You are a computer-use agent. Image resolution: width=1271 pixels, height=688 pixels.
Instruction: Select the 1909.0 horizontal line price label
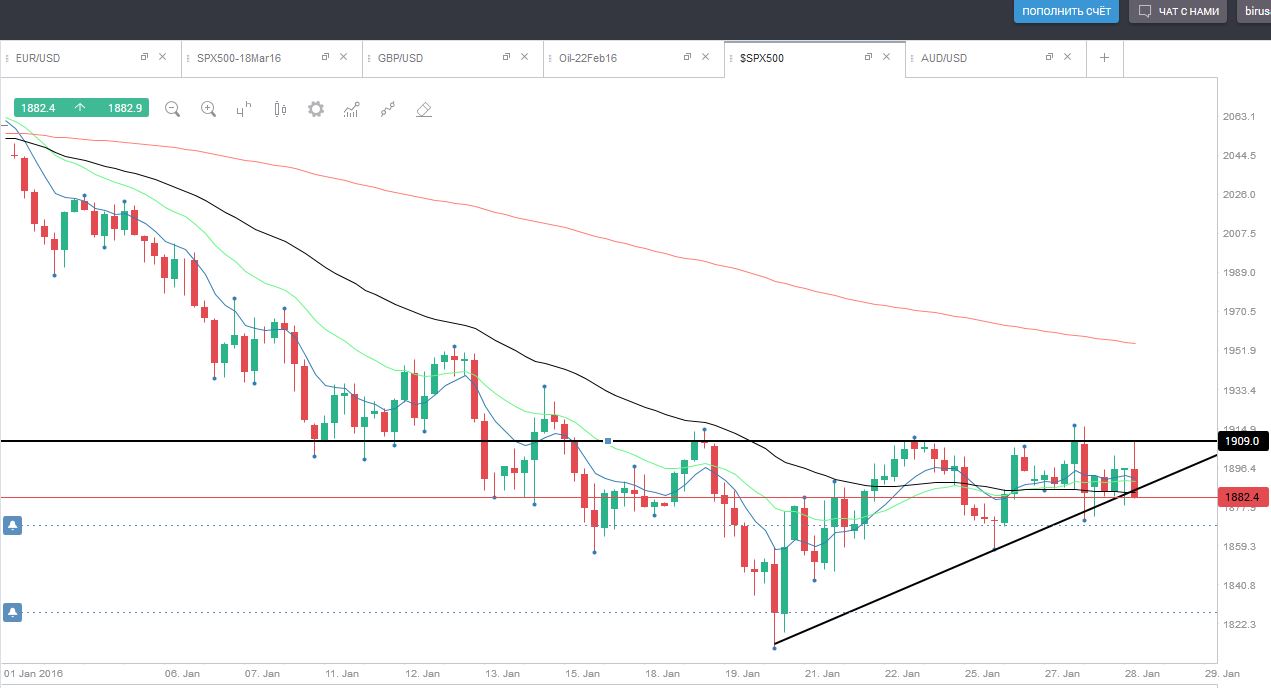point(1241,440)
